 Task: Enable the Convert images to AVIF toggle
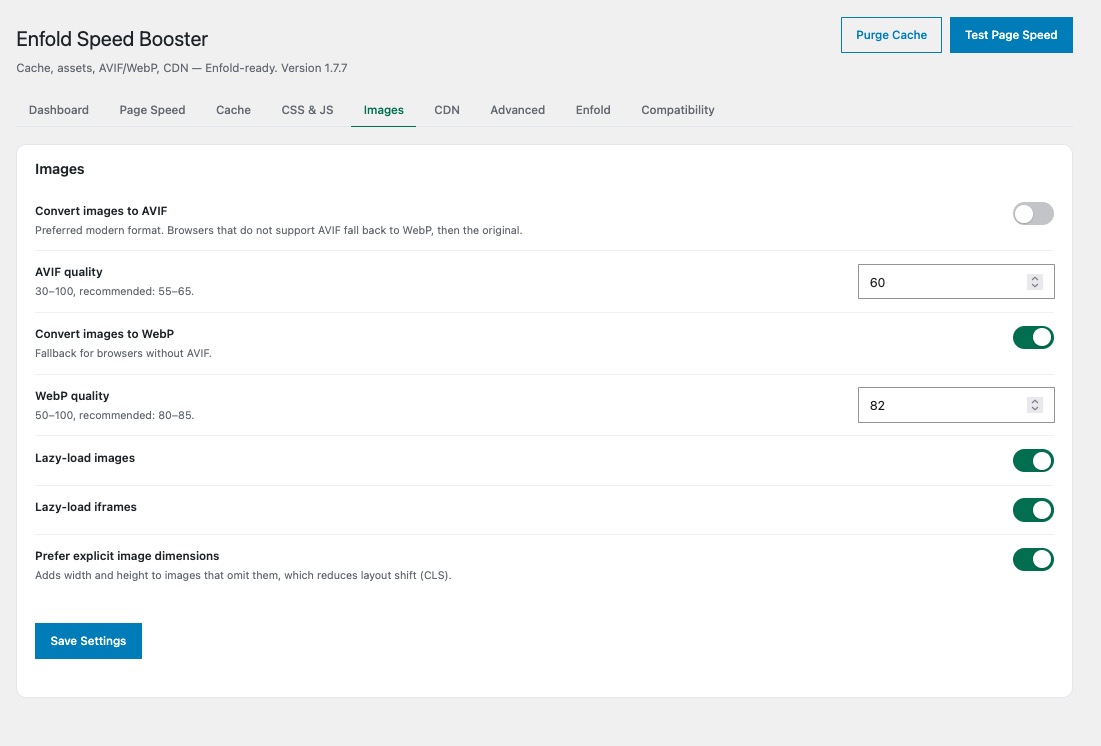(1033, 214)
